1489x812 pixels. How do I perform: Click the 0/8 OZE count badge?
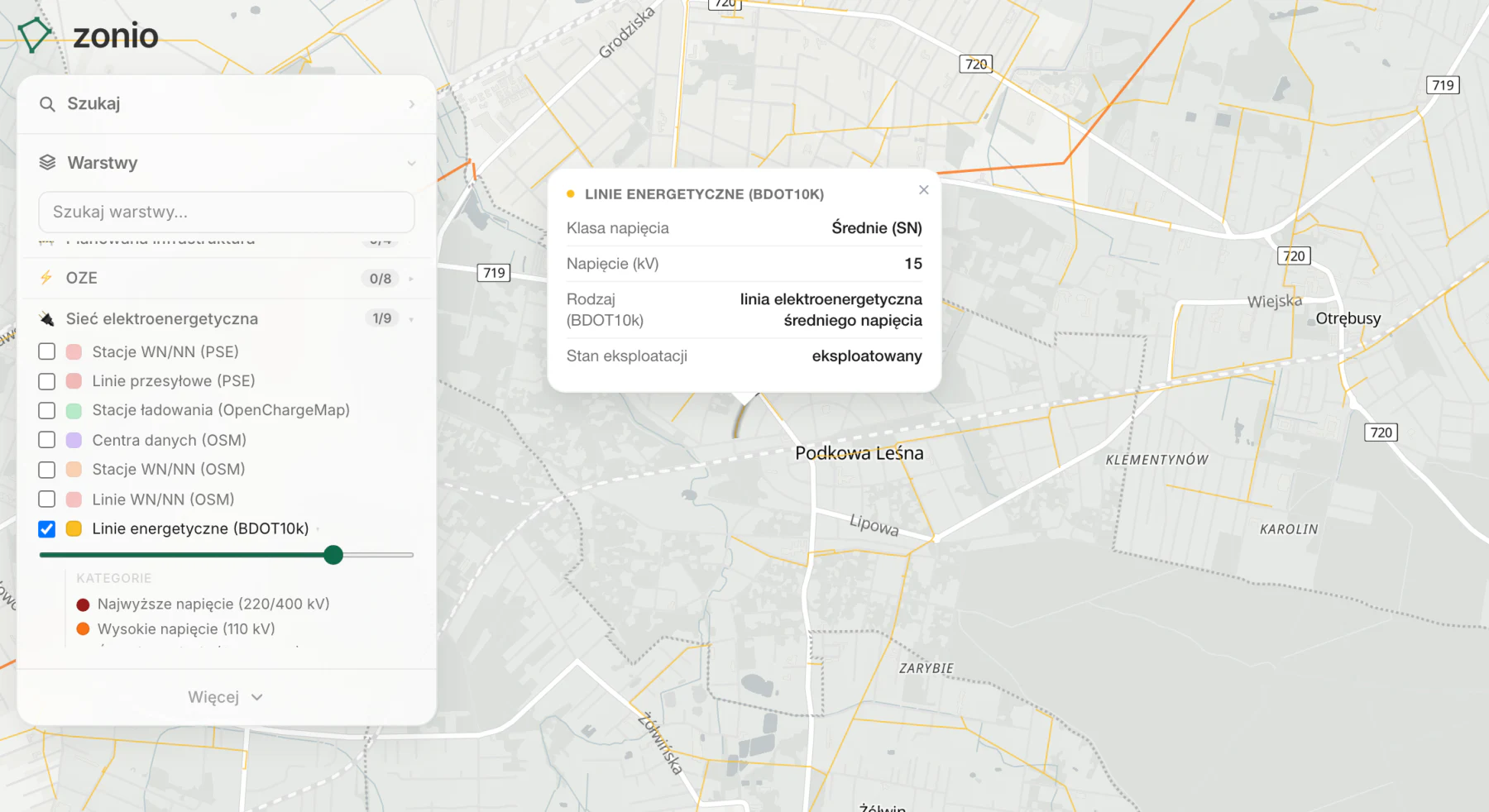pos(381,279)
